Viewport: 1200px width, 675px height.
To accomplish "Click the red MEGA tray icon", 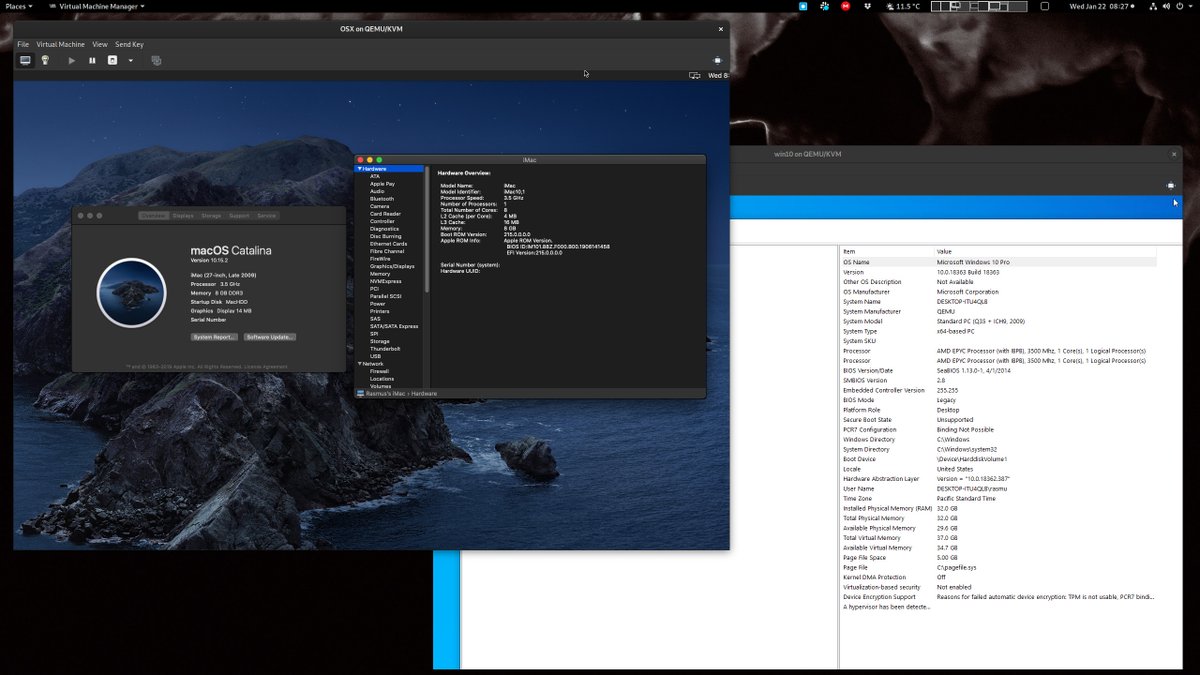I will (x=845, y=6).
